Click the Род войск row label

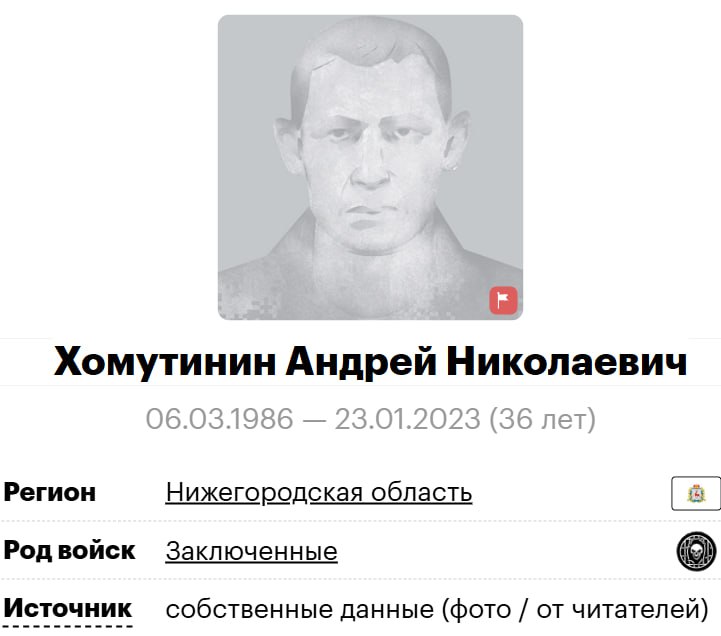click(x=69, y=550)
